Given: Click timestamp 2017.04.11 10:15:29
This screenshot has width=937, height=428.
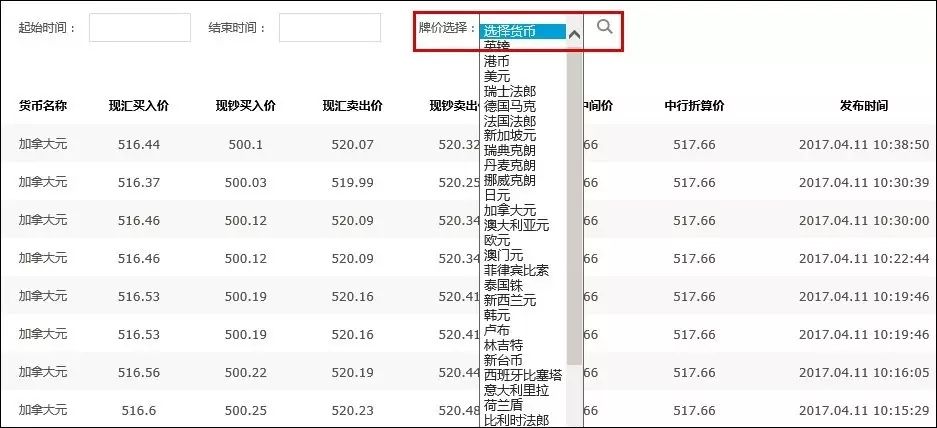Looking at the screenshot, I should (864, 411).
